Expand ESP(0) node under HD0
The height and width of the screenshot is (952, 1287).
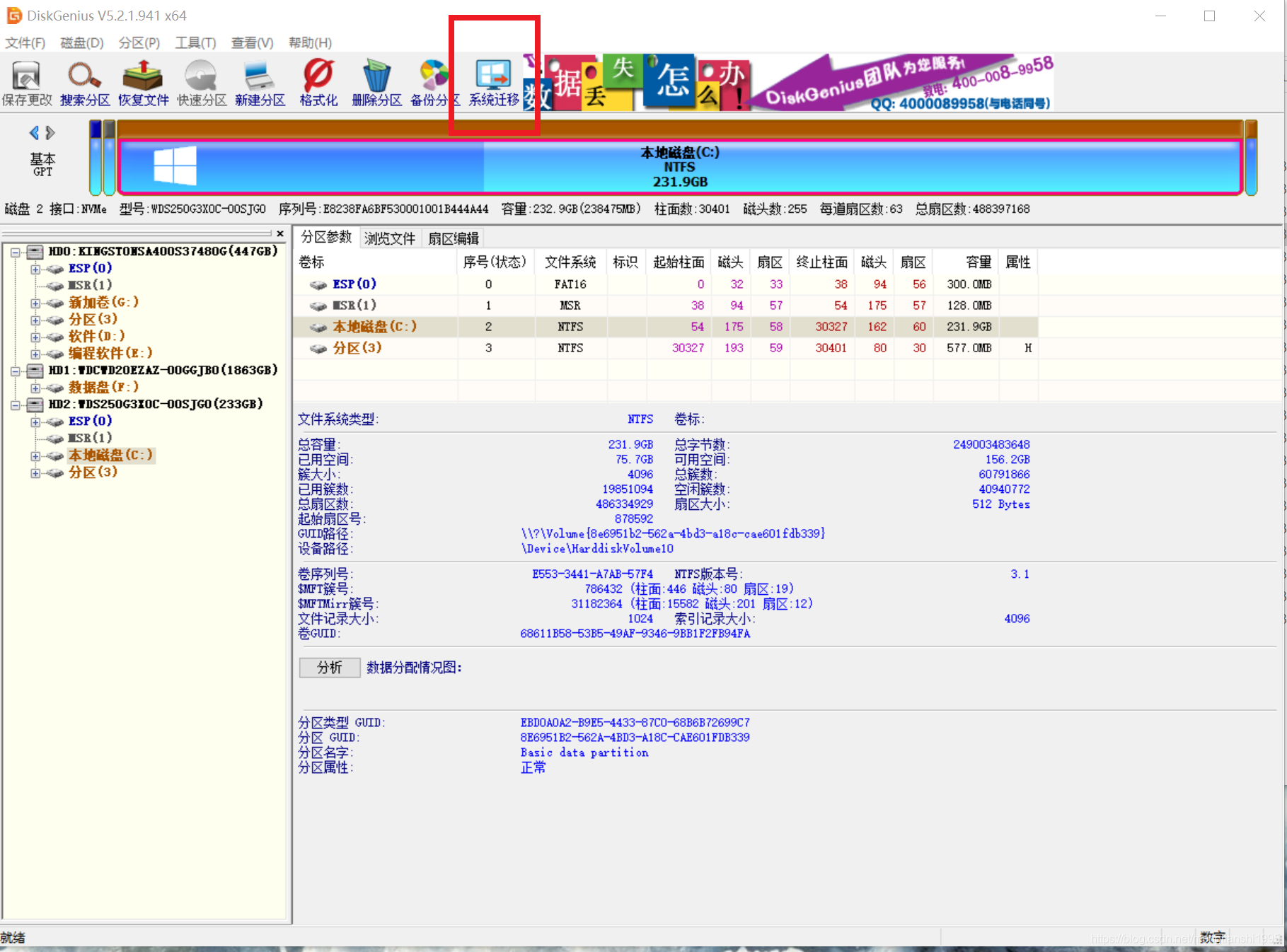point(35,269)
